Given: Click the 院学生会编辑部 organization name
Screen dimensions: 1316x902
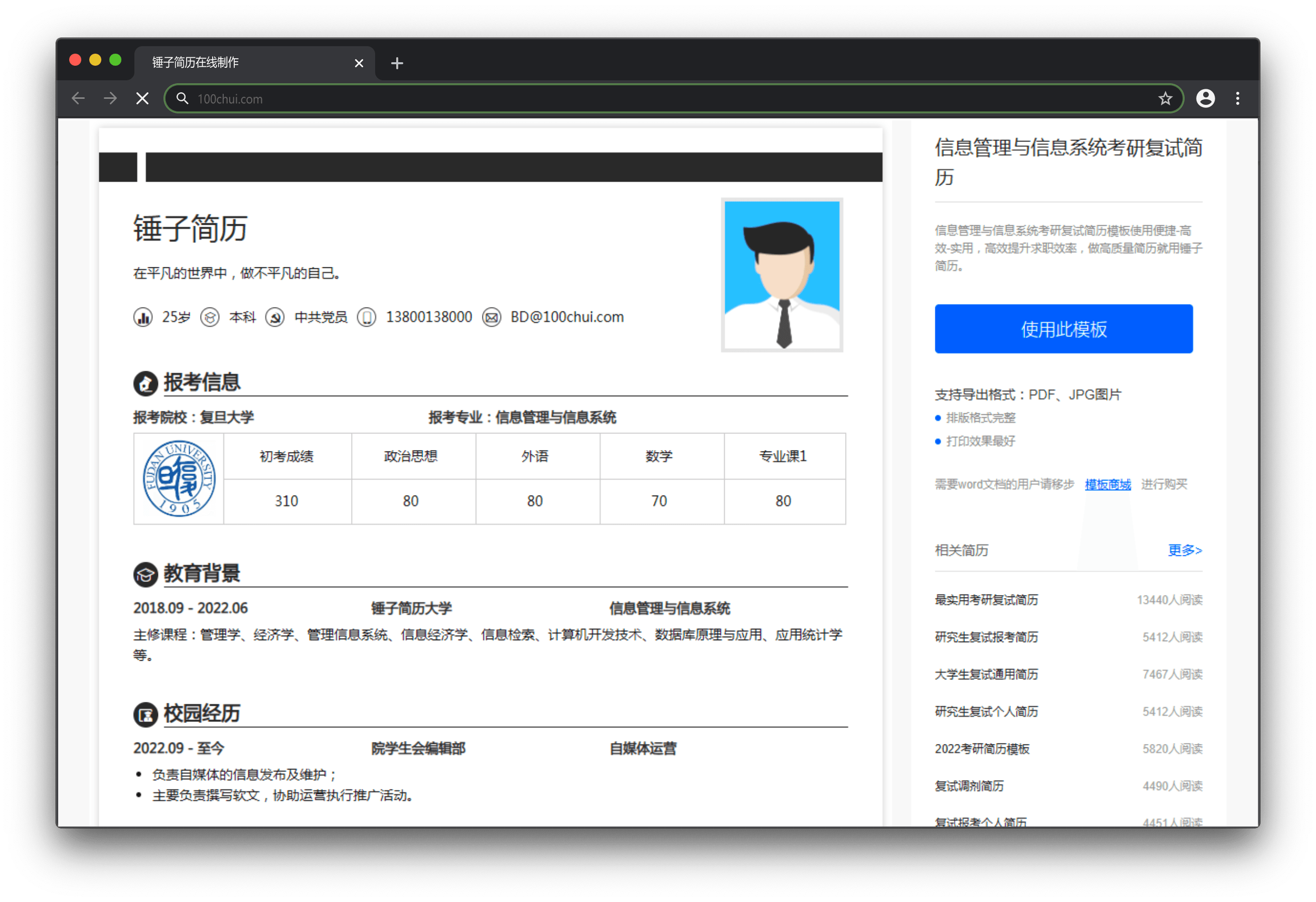Looking at the screenshot, I should click(418, 748).
